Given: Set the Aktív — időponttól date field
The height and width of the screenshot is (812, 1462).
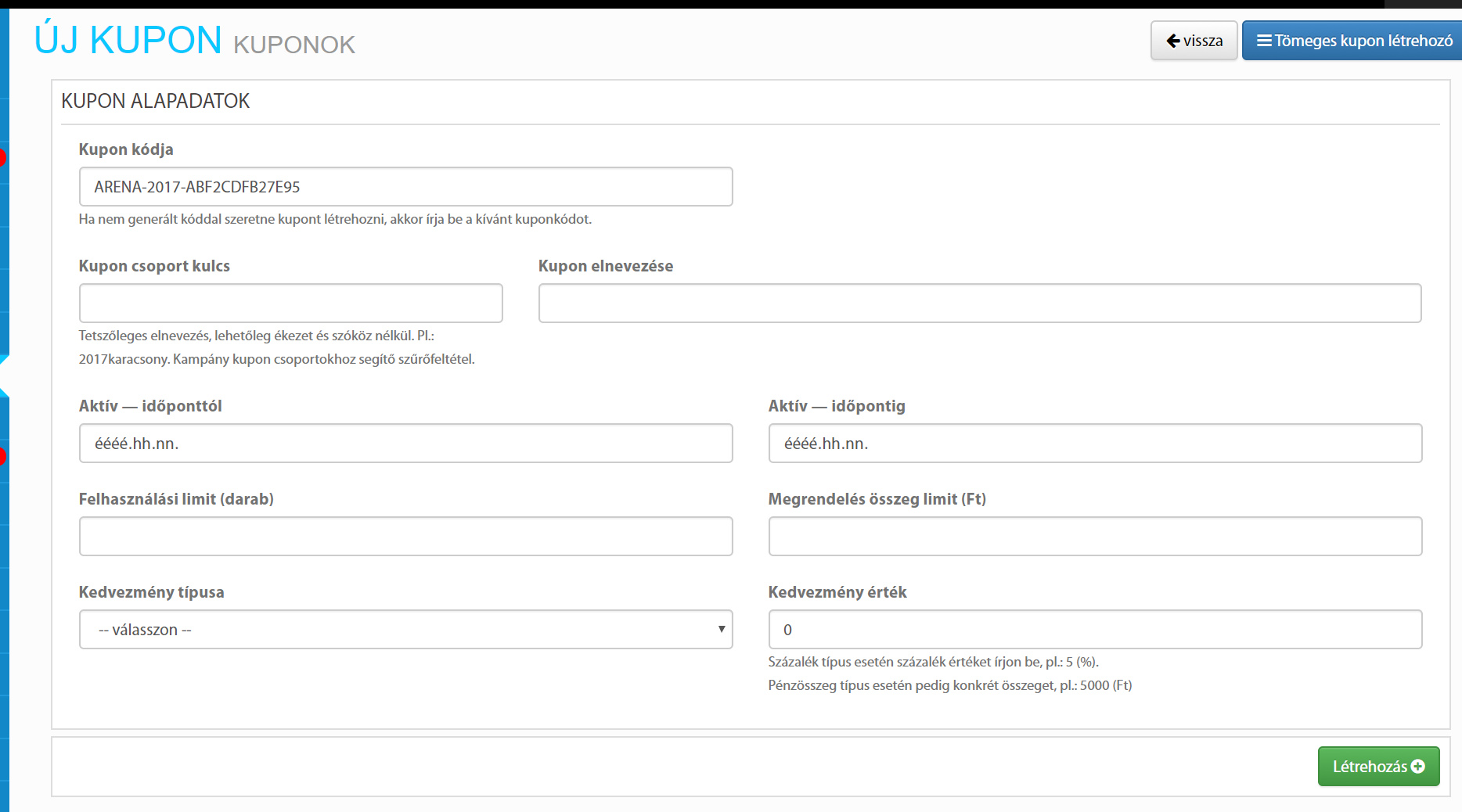Looking at the screenshot, I should click(x=405, y=444).
